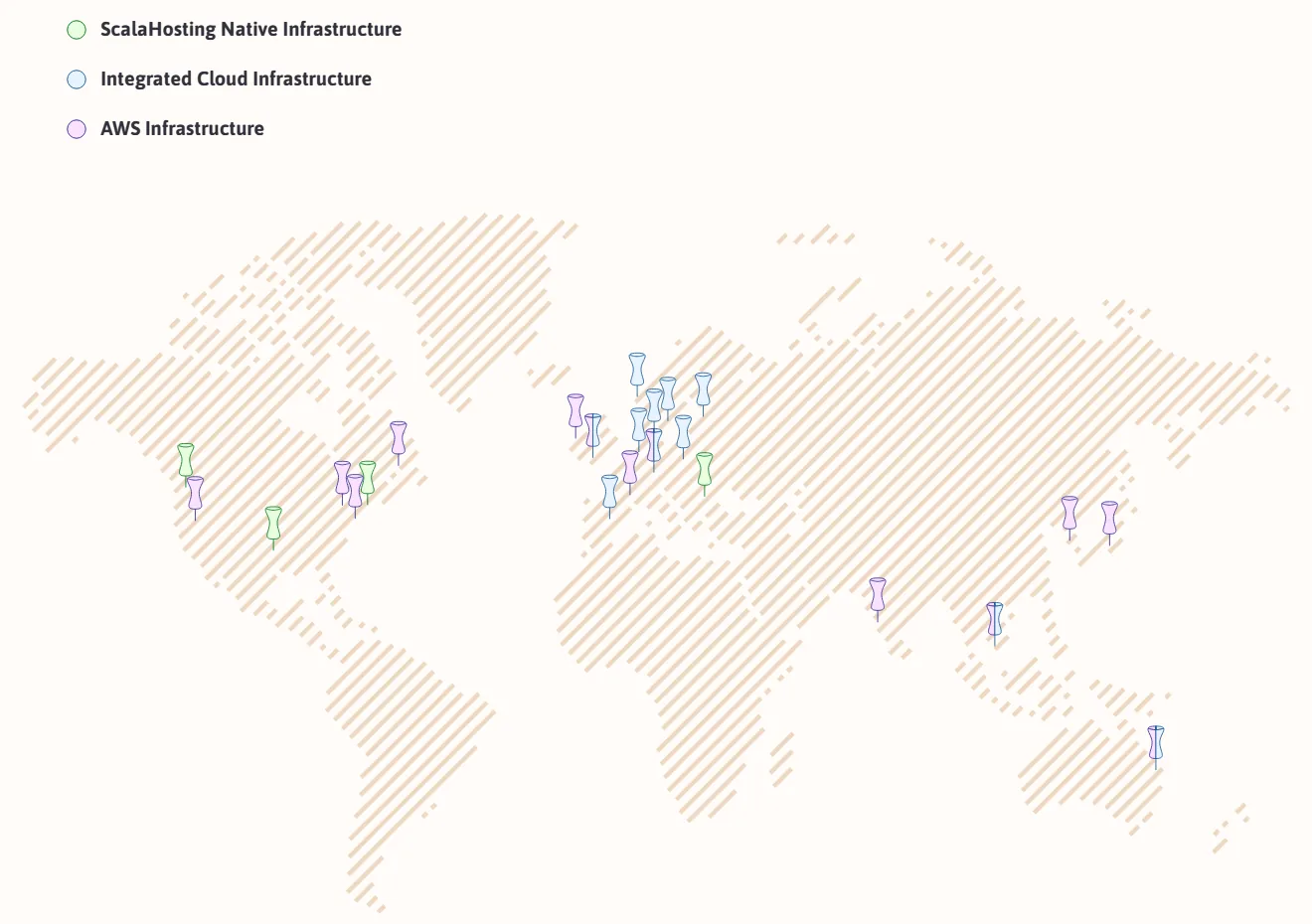Click the green pin on the US East Coast
This screenshot has width=1312, height=924.
[368, 480]
